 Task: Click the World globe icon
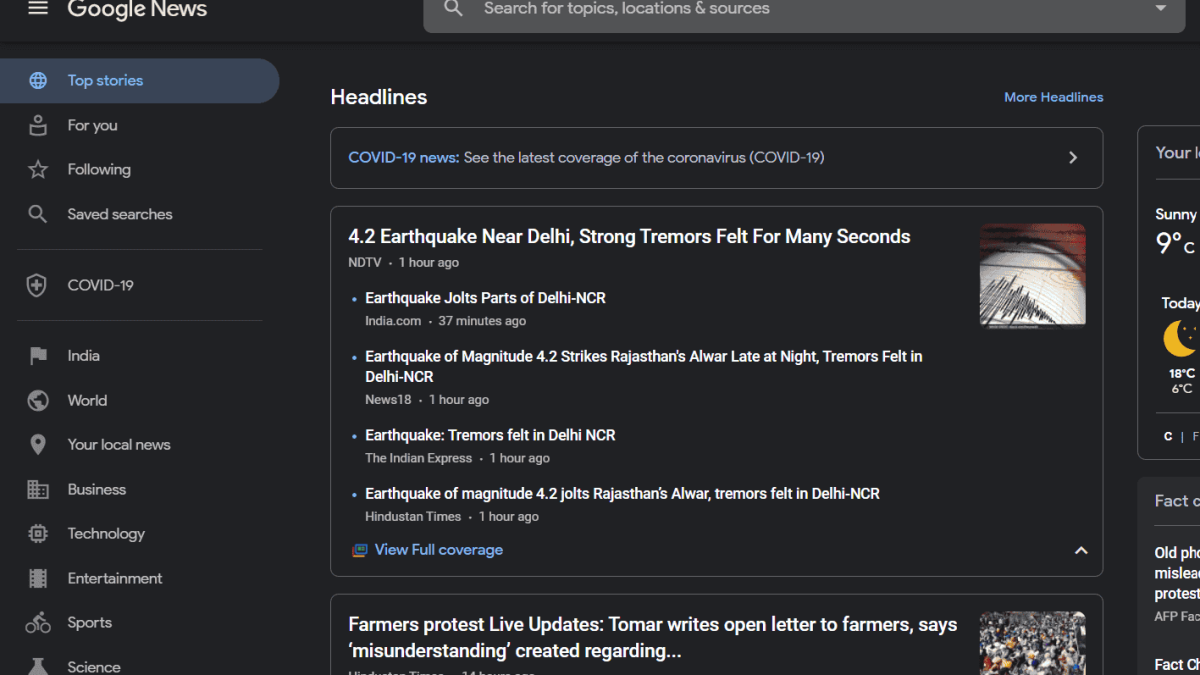coord(38,401)
